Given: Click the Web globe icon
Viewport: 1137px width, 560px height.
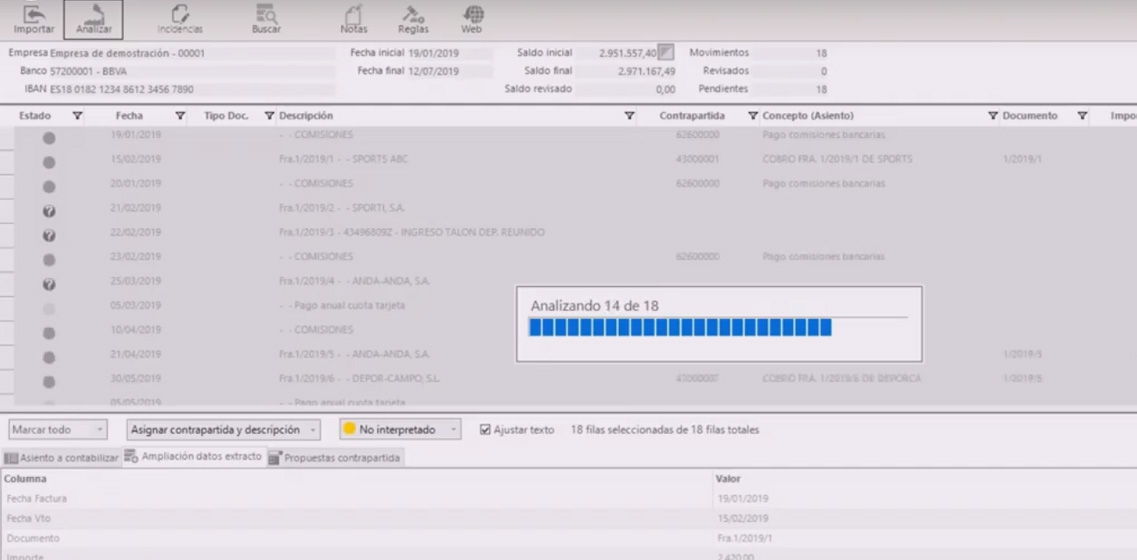Looking at the screenshot, I should (472, 19).
